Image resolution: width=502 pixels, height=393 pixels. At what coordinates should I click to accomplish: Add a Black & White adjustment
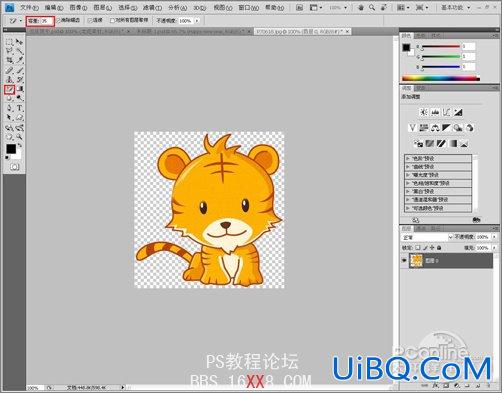pos(446,128)
